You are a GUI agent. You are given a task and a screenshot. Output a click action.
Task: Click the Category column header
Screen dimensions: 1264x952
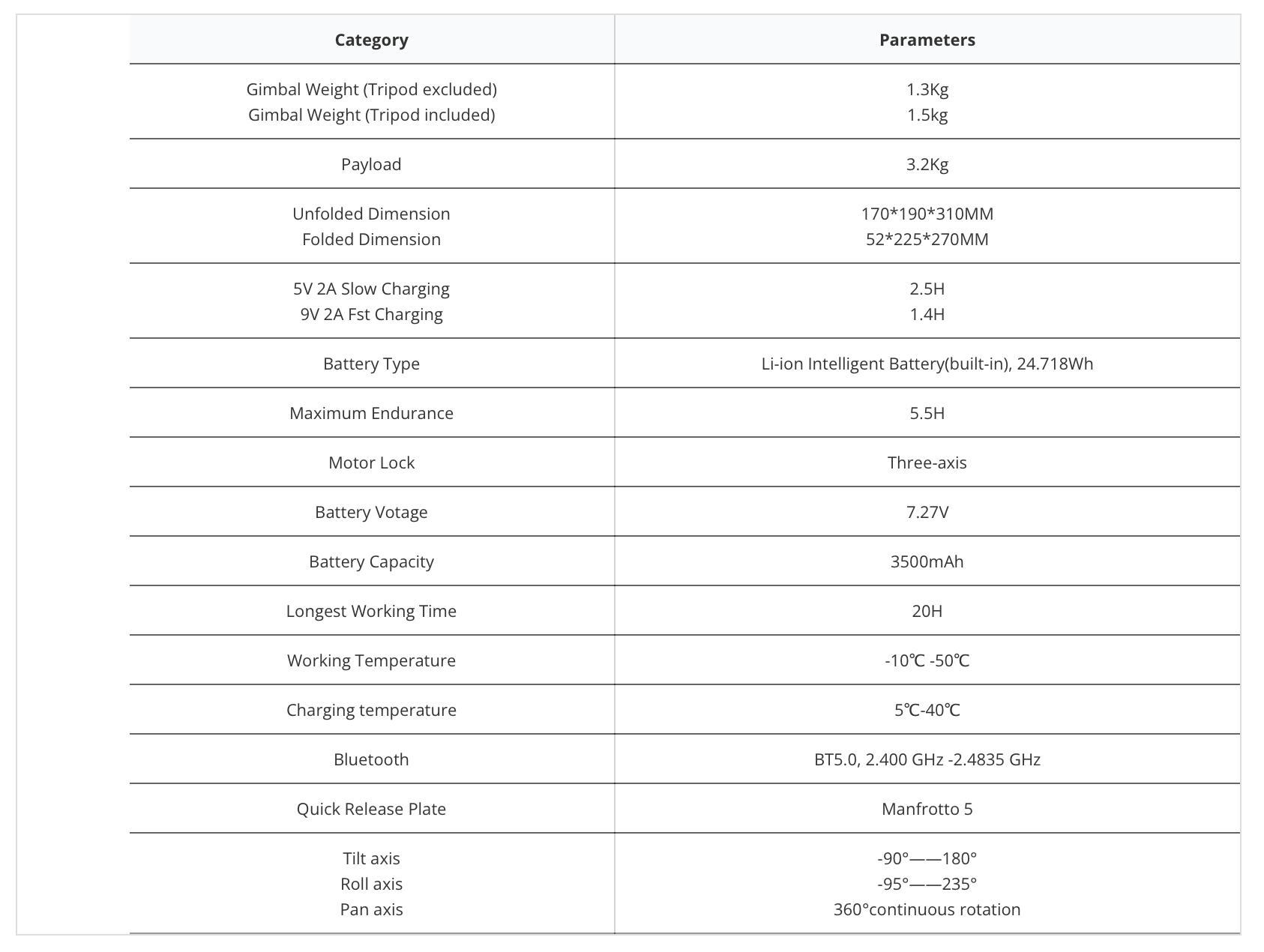[x=371, y=40]
